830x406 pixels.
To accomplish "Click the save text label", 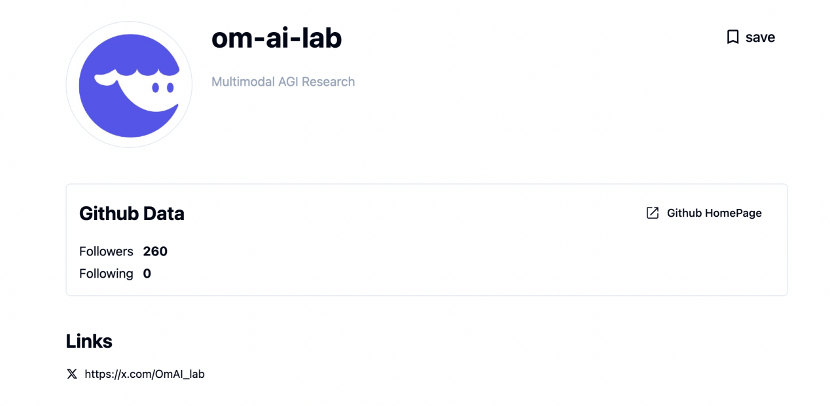I will tap(760, 37).
